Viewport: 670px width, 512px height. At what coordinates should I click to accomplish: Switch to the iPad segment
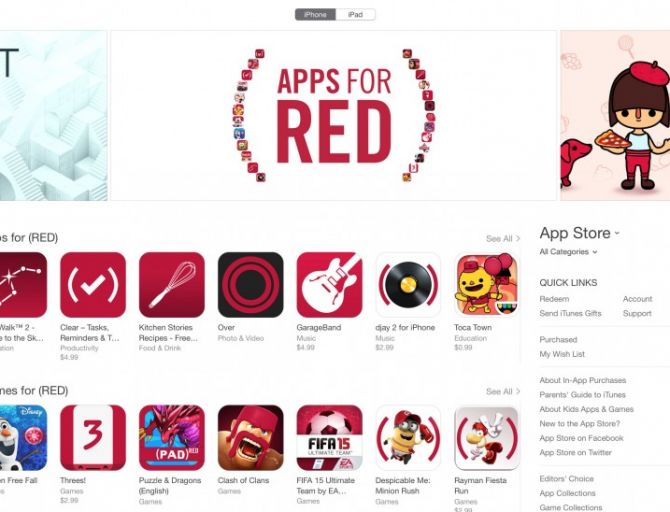(x=356, y=15)
